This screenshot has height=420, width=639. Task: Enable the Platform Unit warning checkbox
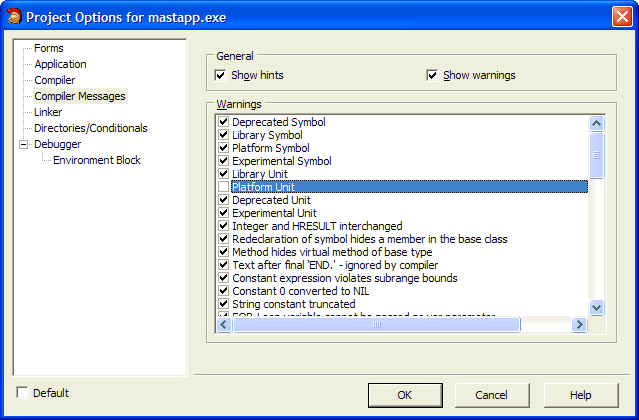pos(224,187)
